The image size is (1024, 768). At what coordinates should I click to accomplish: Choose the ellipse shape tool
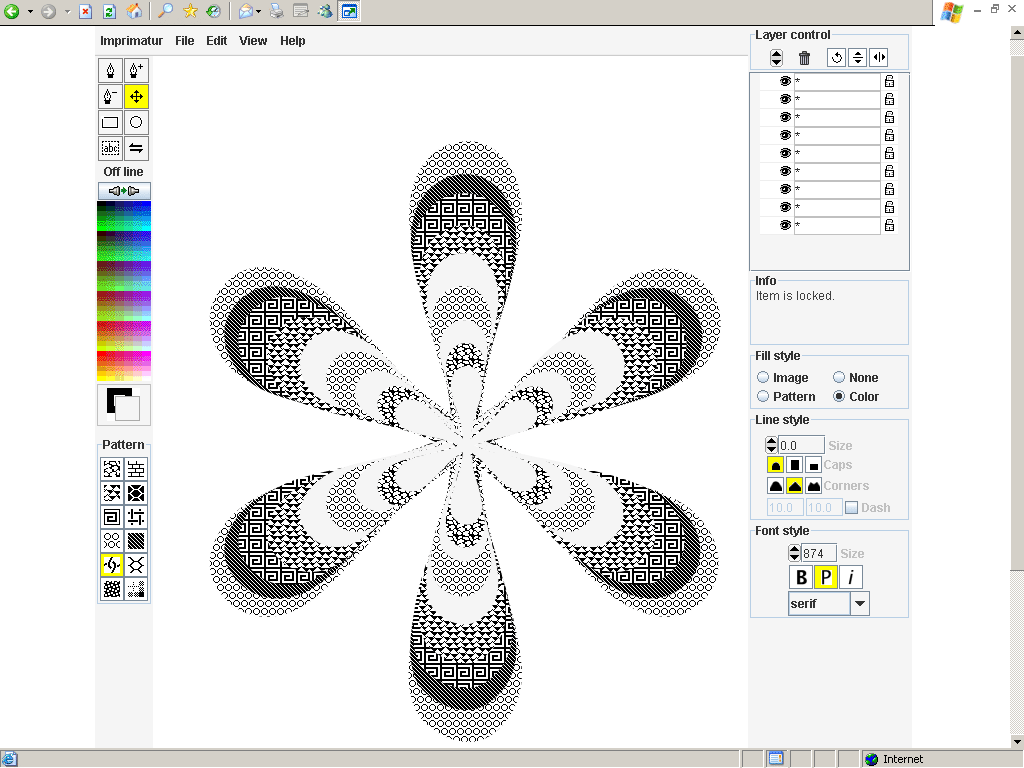[137, 122]
